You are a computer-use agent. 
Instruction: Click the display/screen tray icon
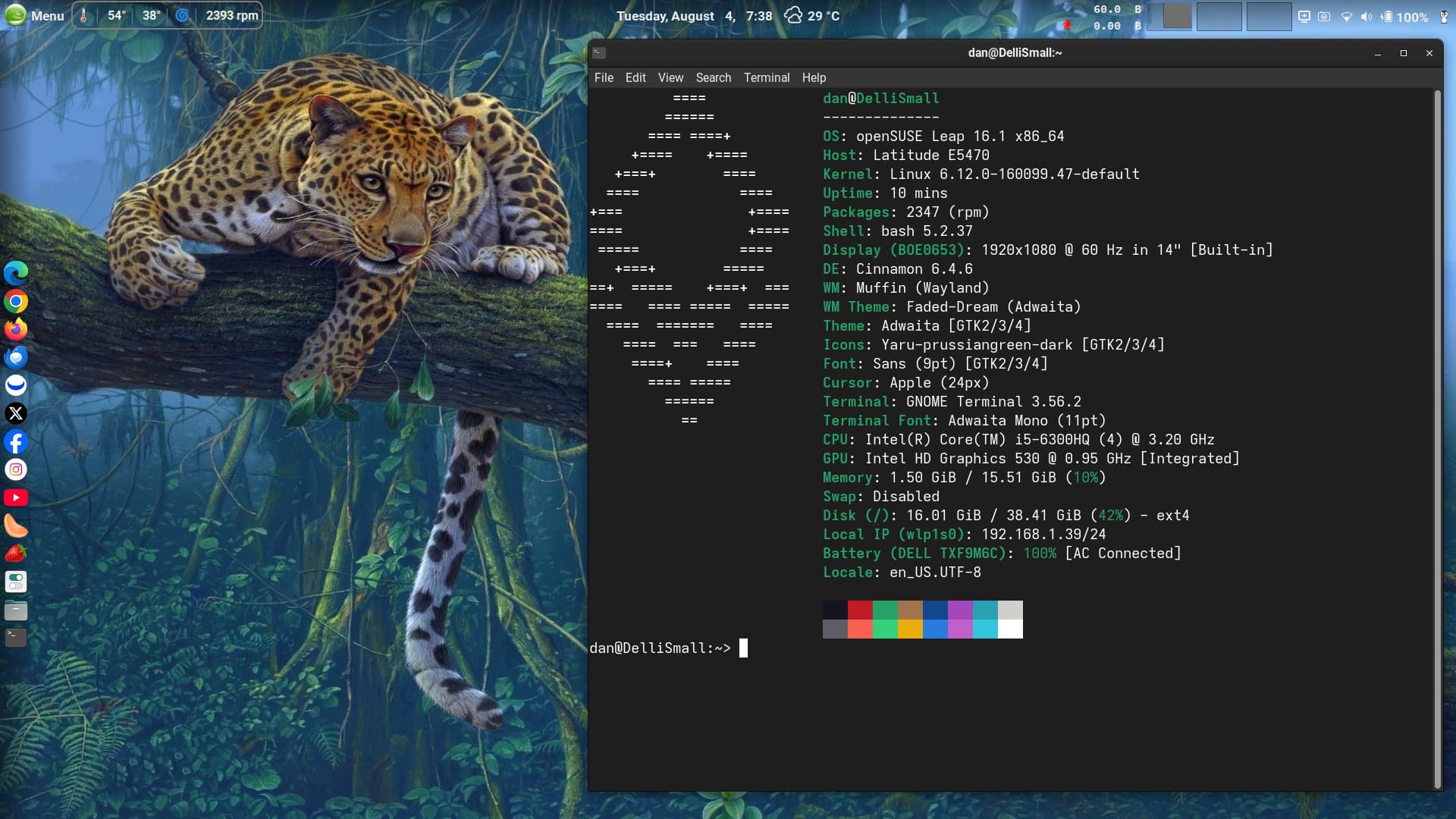(x=1304, y=16)
